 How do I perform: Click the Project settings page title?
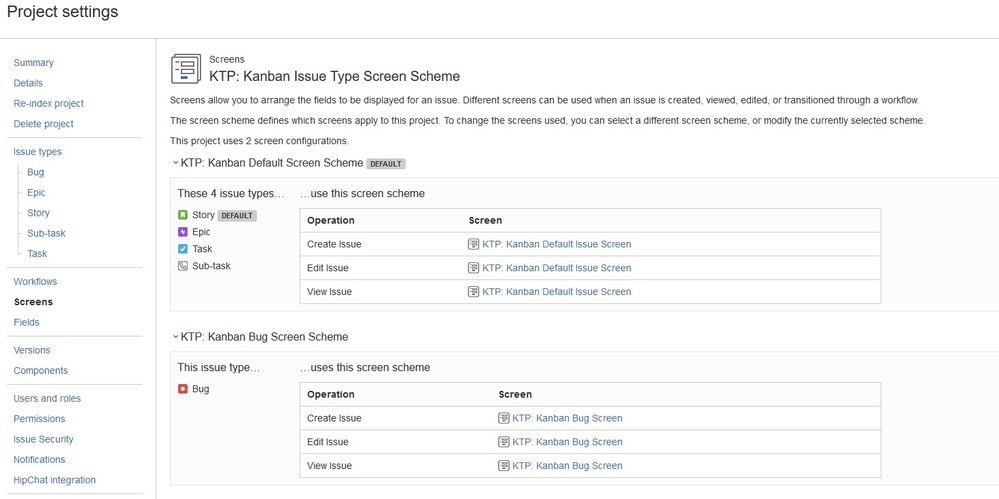pos(62,11)
